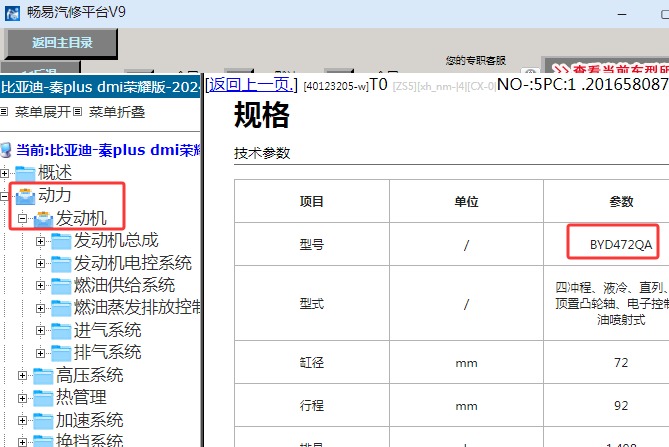This screenshot has height=447, width=669.
Task: Expand the 燃油蒸发排放控制 node
Action: coord(41,308)
